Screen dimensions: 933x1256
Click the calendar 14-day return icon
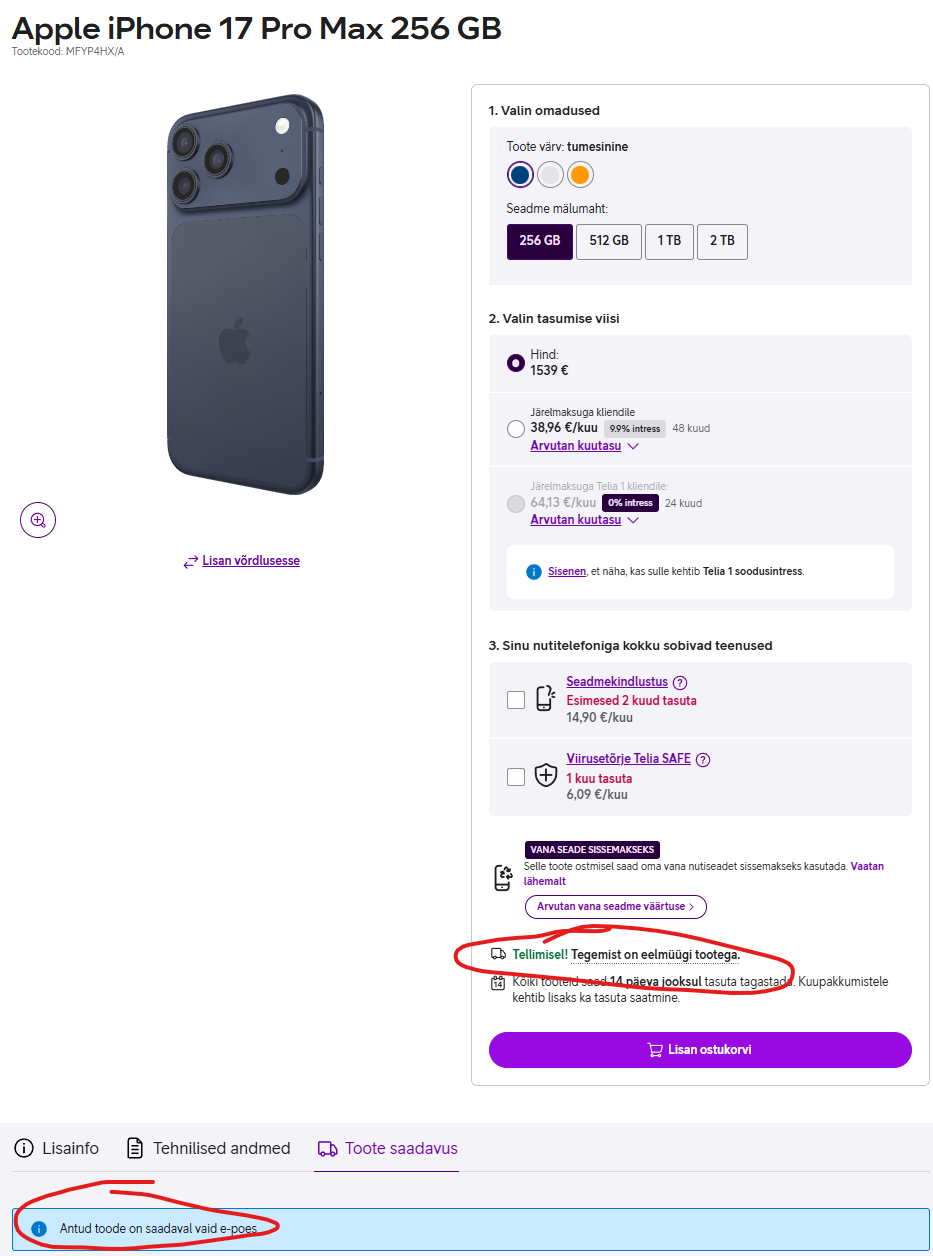[498, 983]
